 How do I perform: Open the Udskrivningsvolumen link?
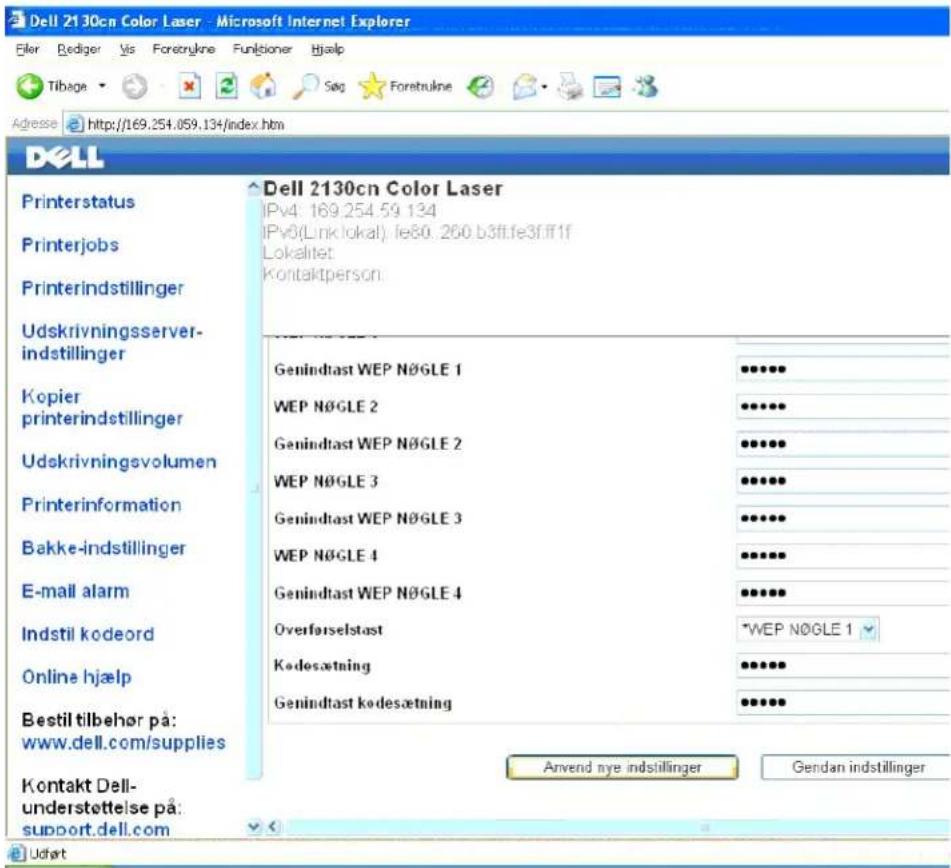119,461
